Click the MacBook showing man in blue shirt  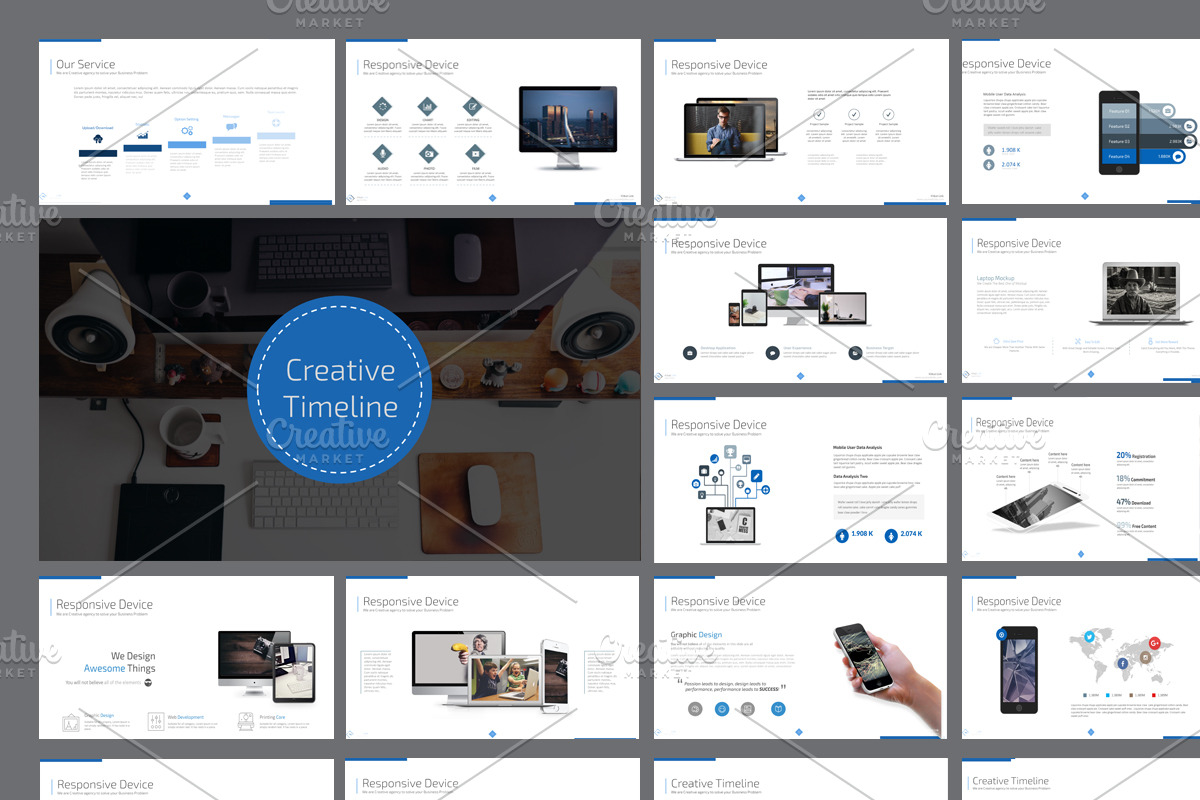[x=727, y=131]
